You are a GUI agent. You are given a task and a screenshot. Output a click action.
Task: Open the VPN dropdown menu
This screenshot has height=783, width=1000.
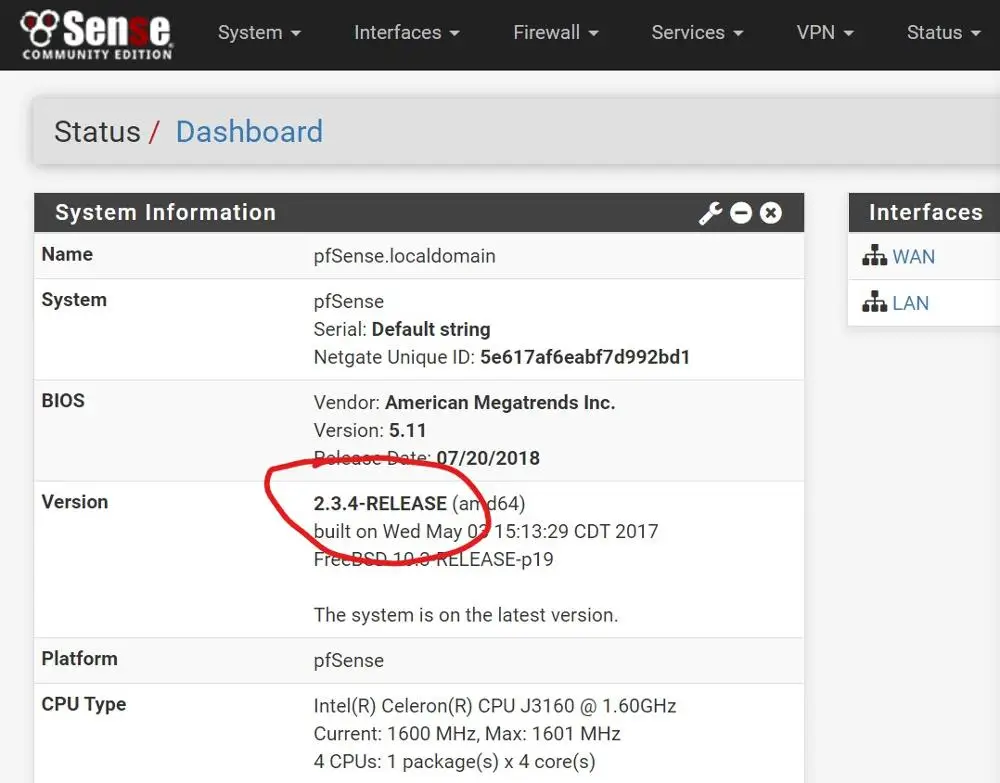(825, 33)
